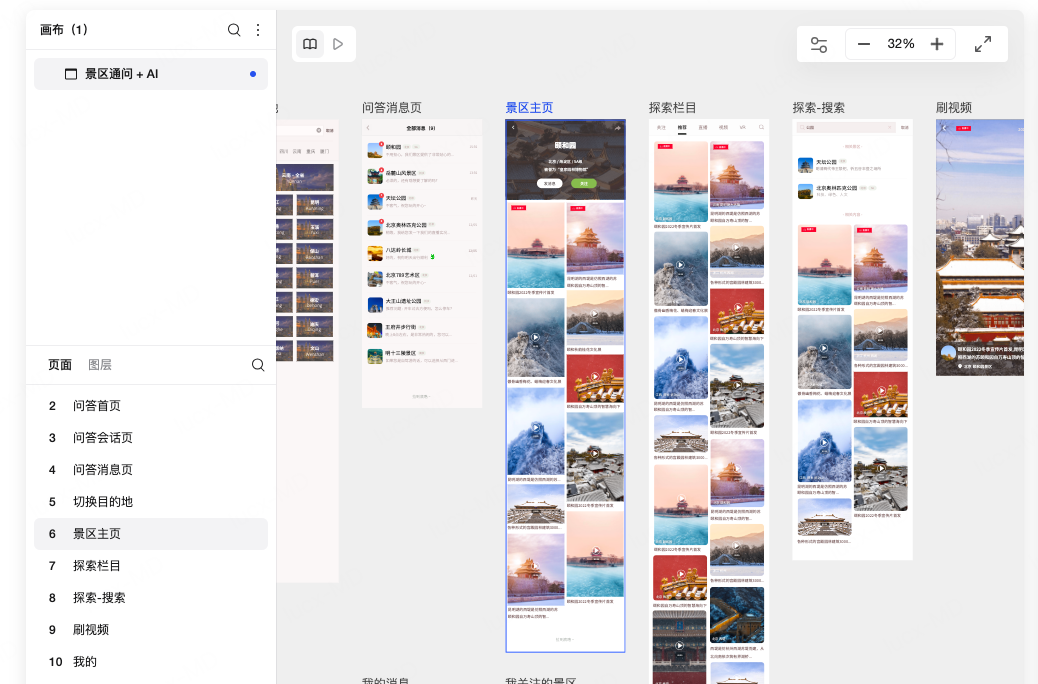
Task: Click 八达岭长城 row in 问答消息页
Action: tap(422, 254)
